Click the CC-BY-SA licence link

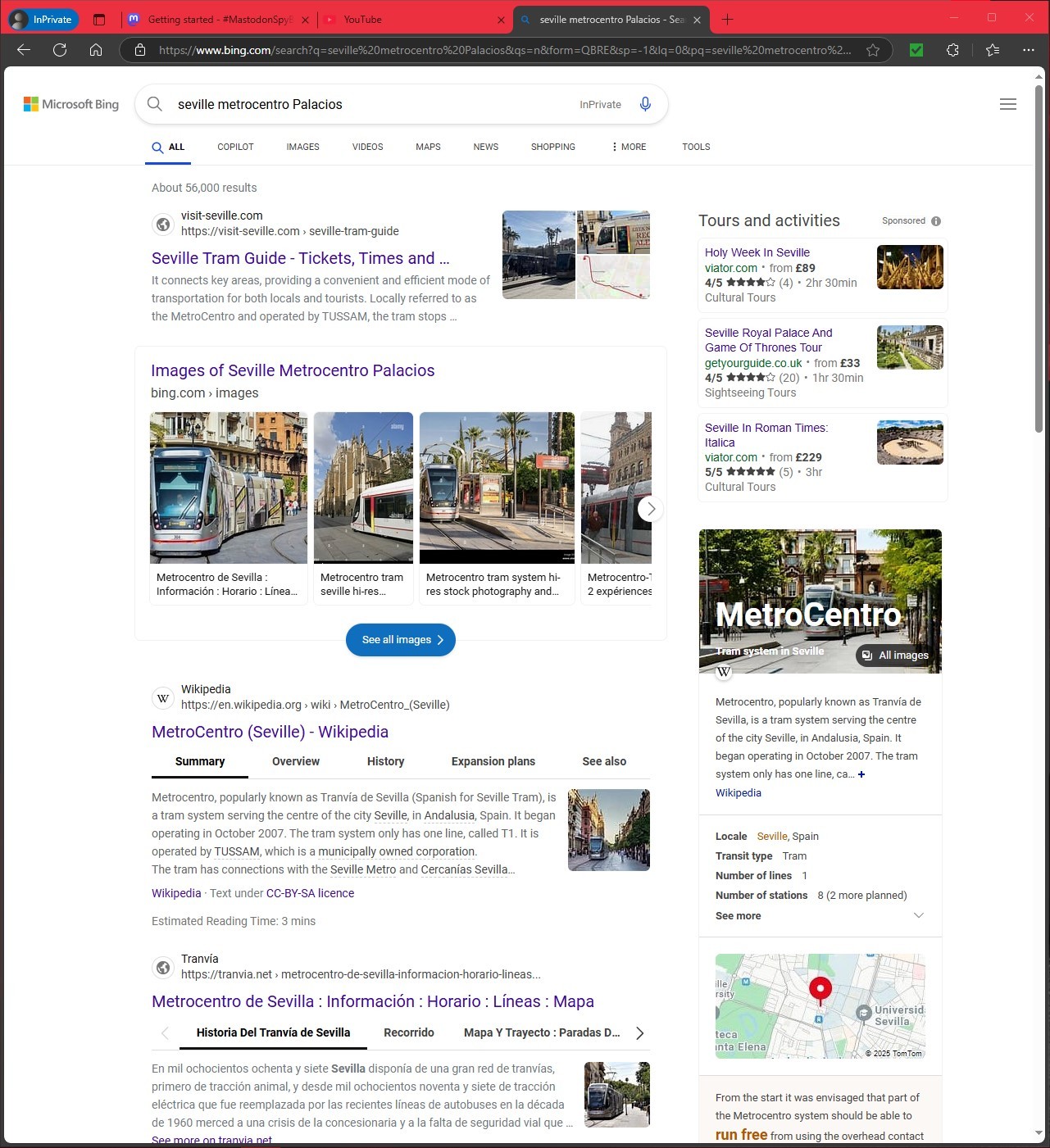310,893
